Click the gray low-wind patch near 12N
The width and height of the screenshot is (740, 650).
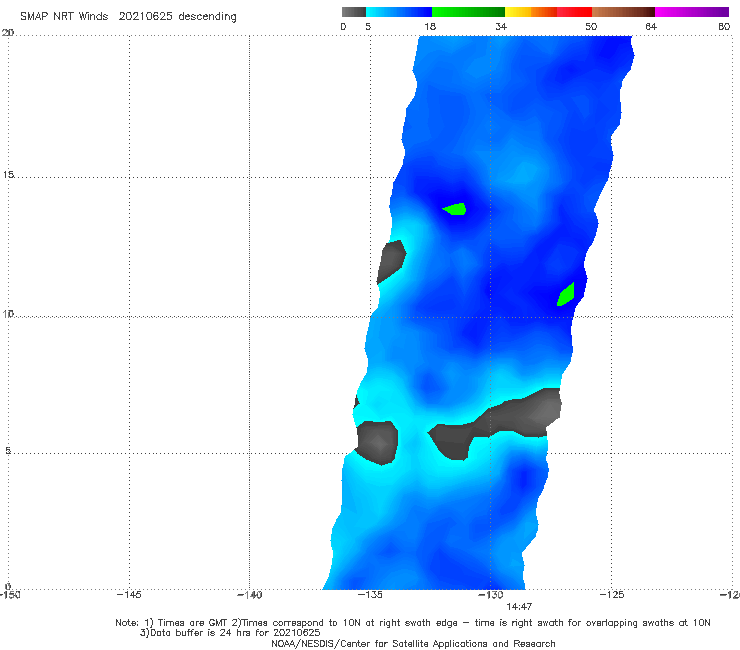pyautogui.click(x=391, y=262)
